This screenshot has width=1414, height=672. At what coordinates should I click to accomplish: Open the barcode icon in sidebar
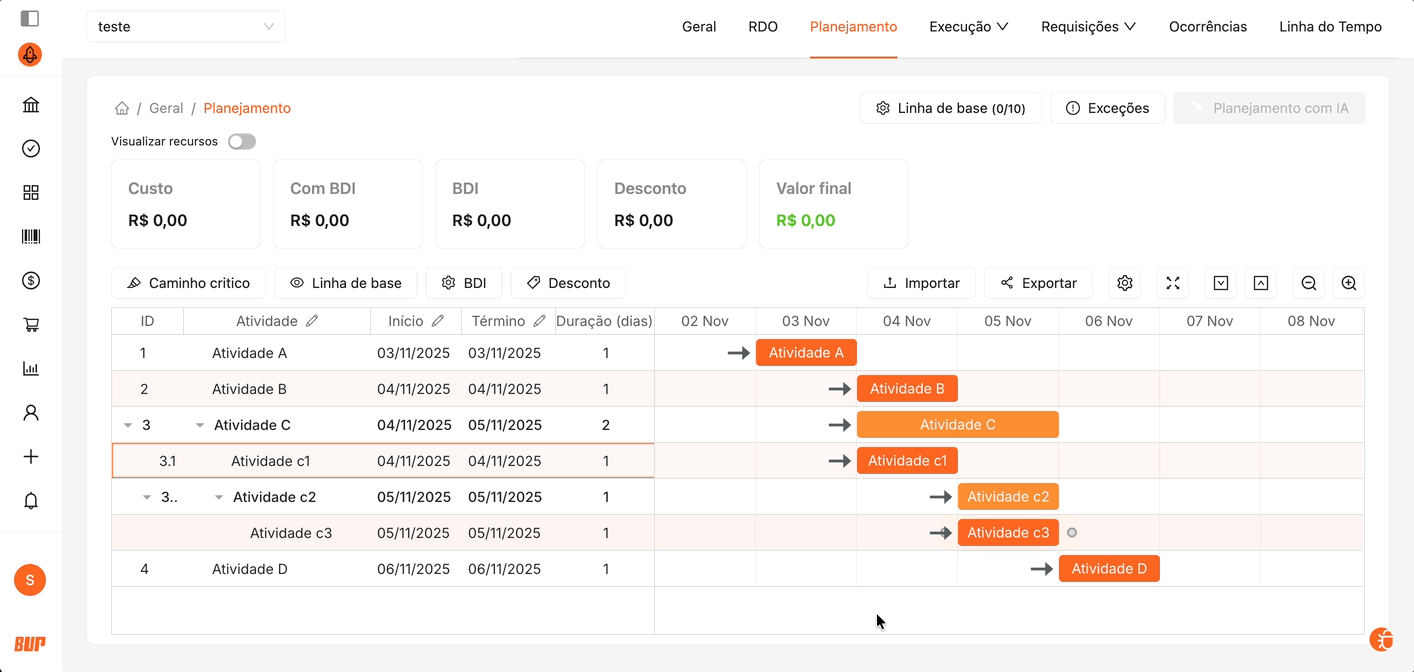[31, 237]
